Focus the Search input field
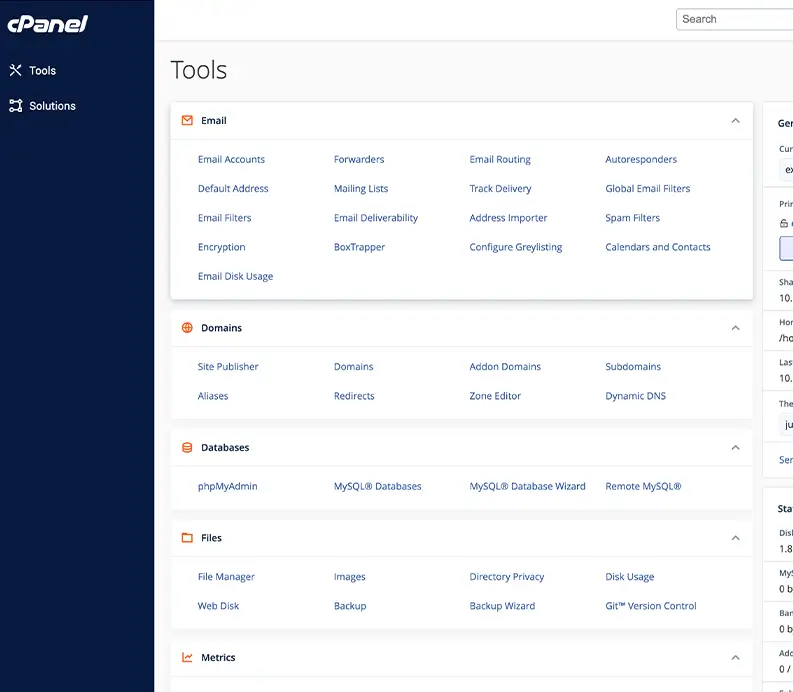Screen dimensions: 793x692 point(735,19)
